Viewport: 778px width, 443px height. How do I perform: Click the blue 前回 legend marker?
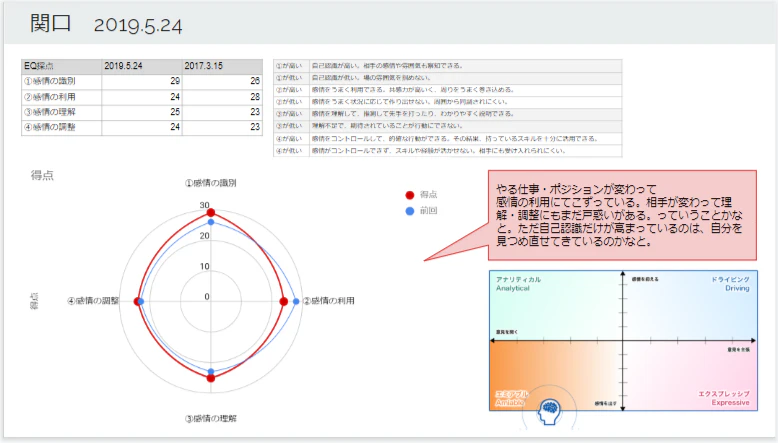409,211
